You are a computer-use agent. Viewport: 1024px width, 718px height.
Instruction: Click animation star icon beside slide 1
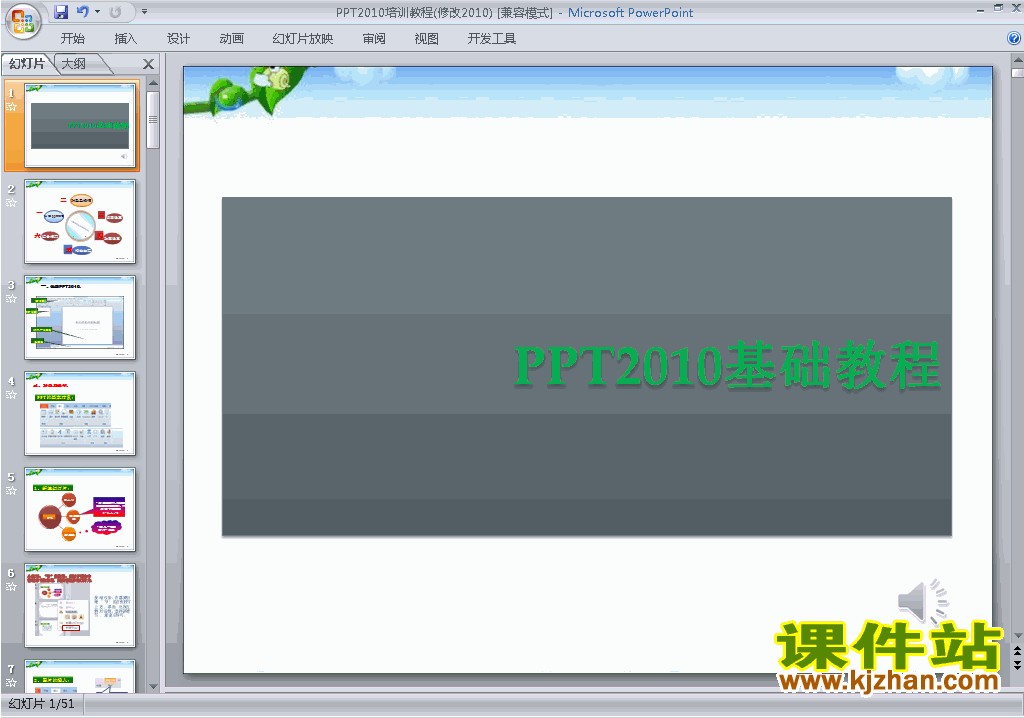11,106
